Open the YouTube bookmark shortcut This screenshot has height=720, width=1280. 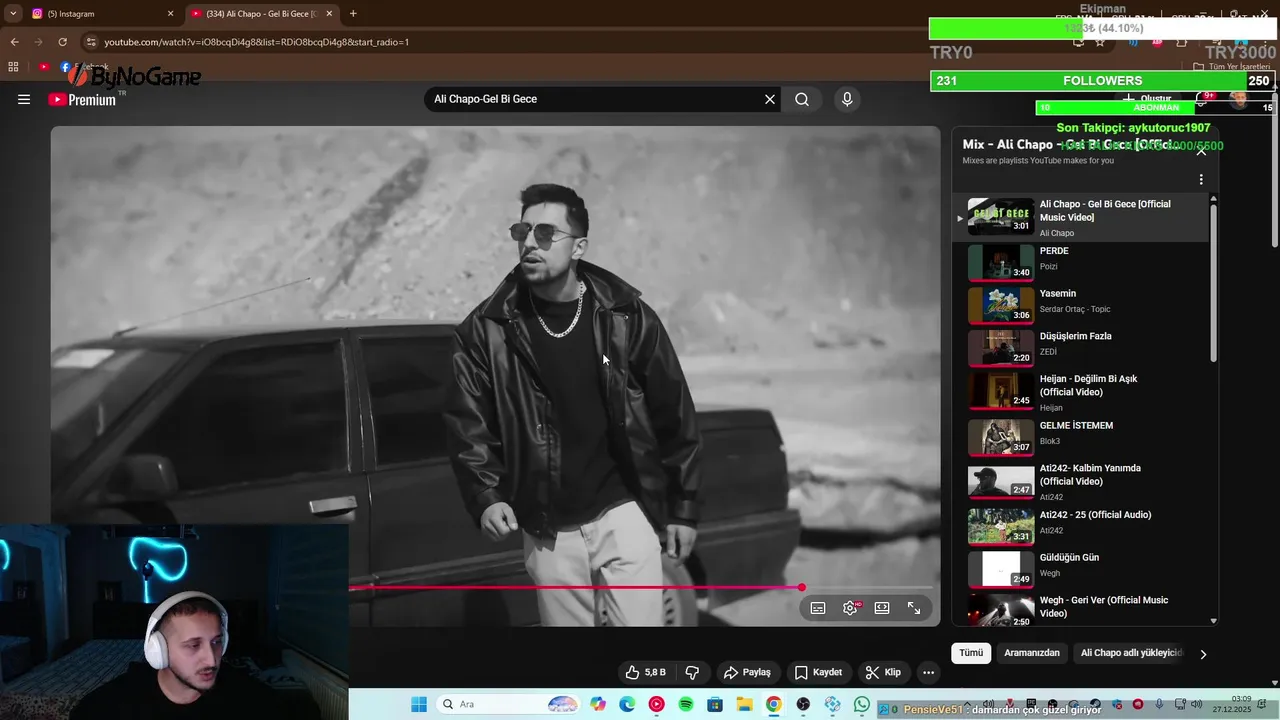tap(44, 67)
